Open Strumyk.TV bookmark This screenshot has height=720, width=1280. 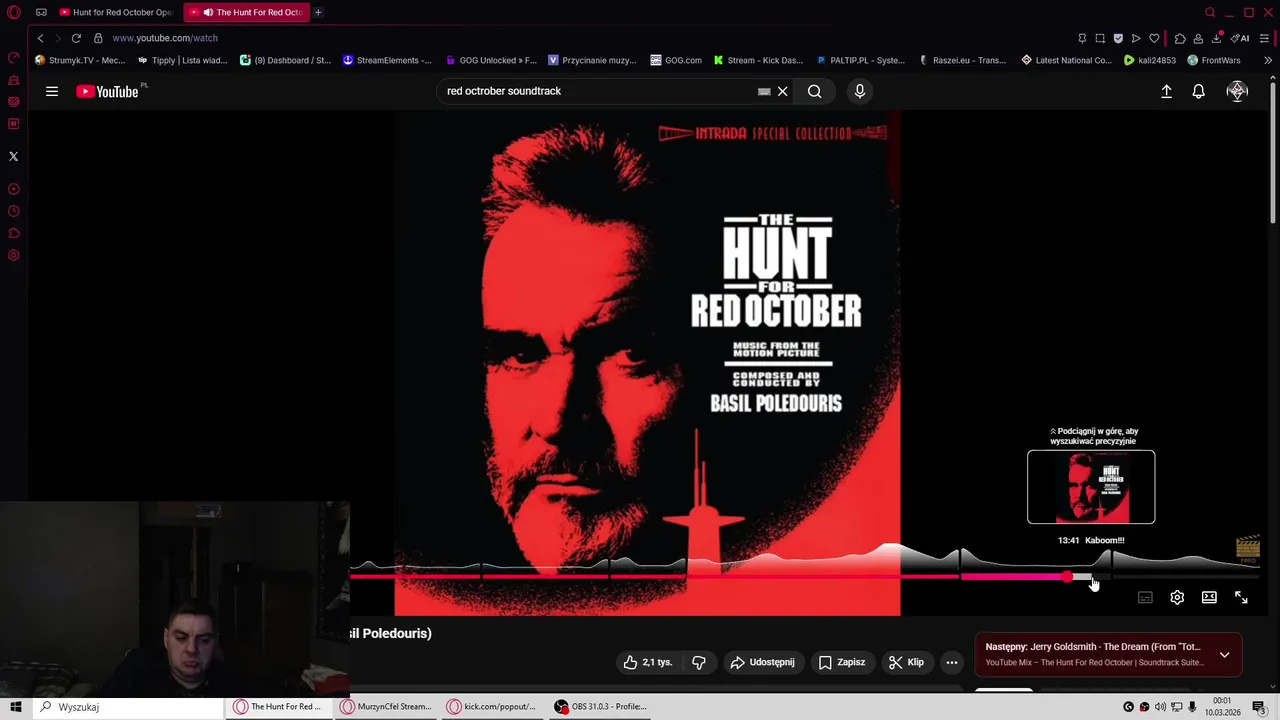point(80,60)
